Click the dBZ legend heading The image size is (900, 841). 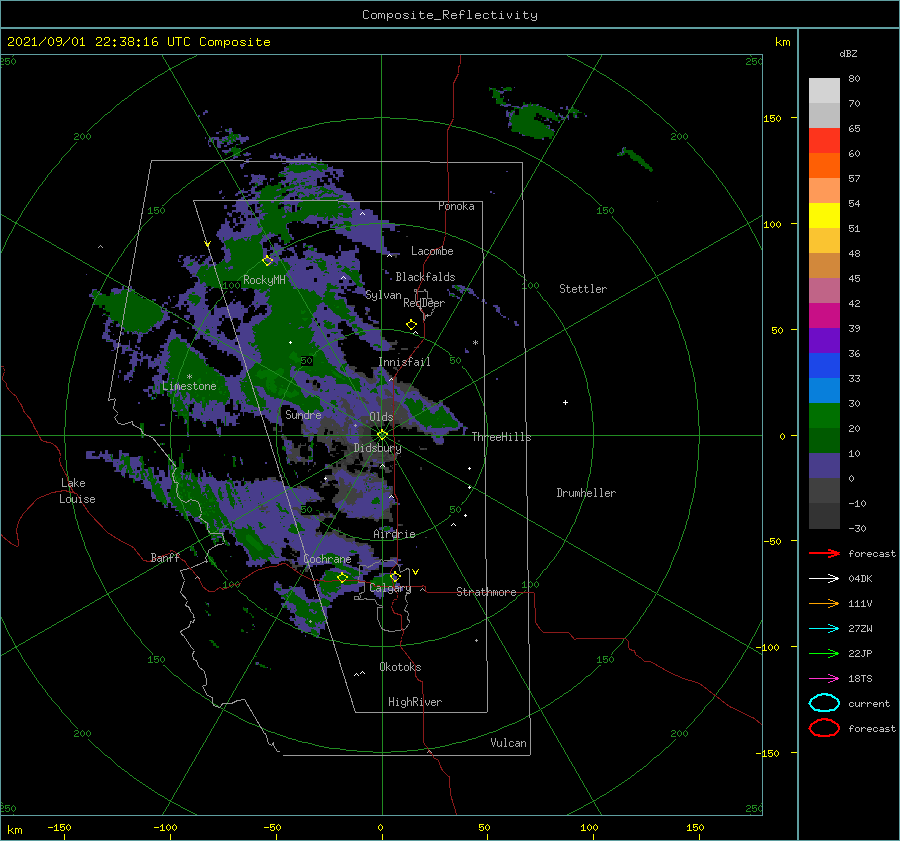pos(848,53)
